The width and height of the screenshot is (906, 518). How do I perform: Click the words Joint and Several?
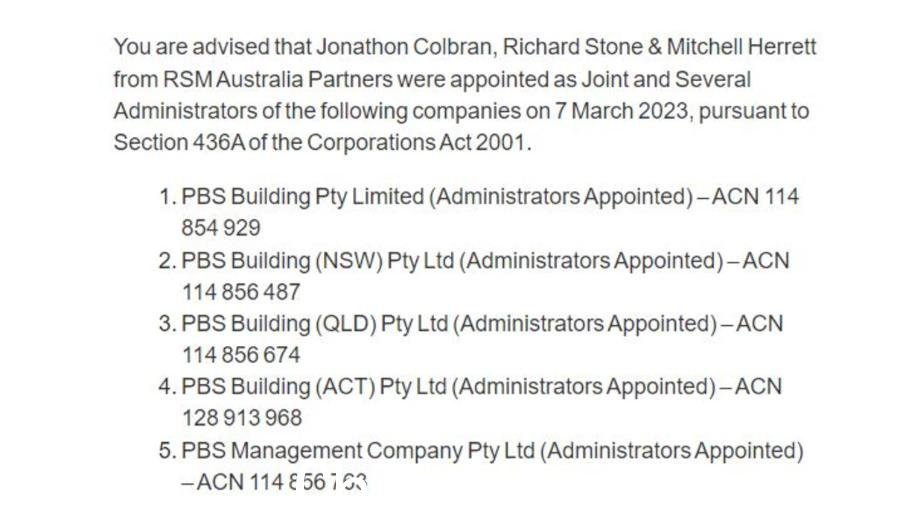coord(666,79)
